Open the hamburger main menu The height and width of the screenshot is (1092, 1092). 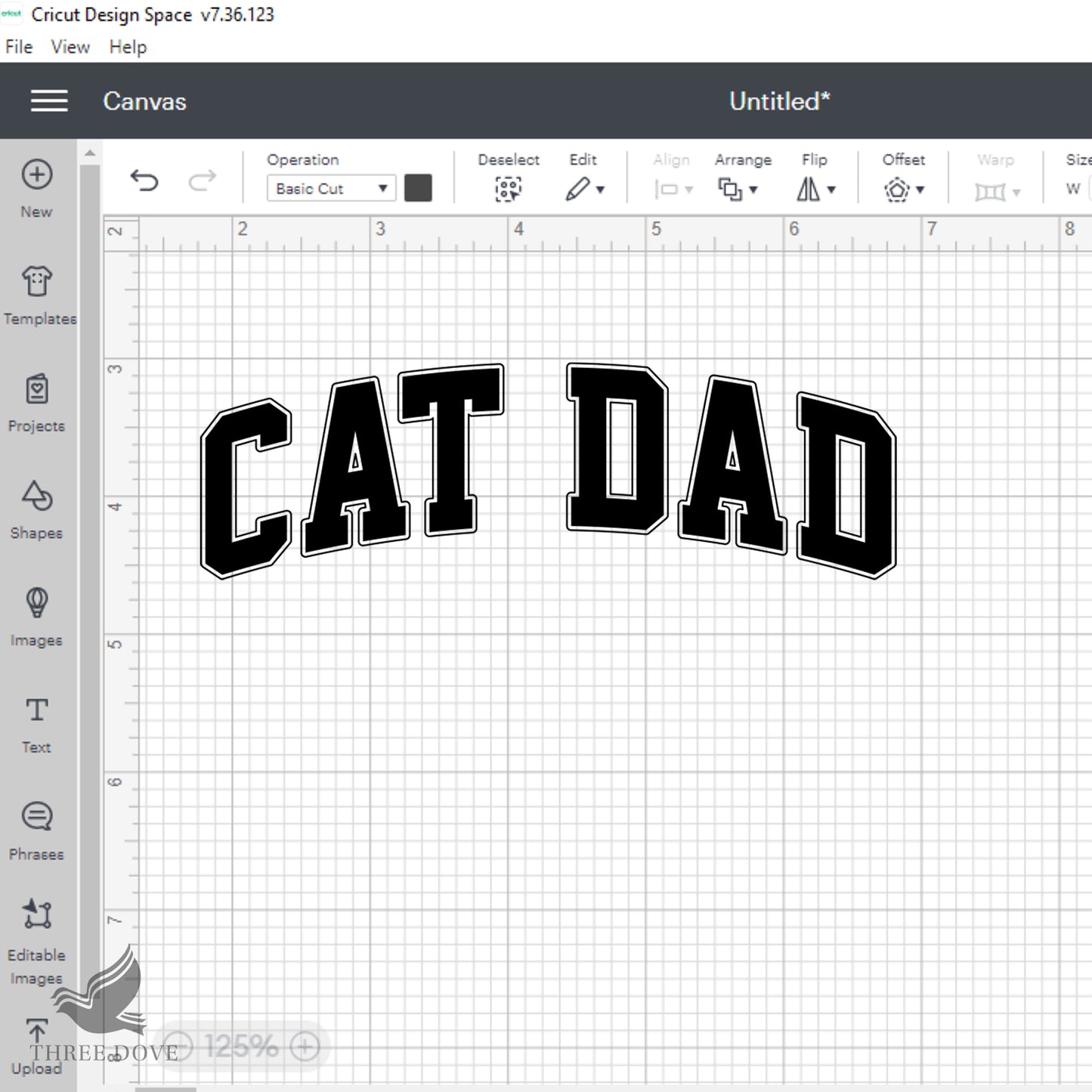click(49, 101)
